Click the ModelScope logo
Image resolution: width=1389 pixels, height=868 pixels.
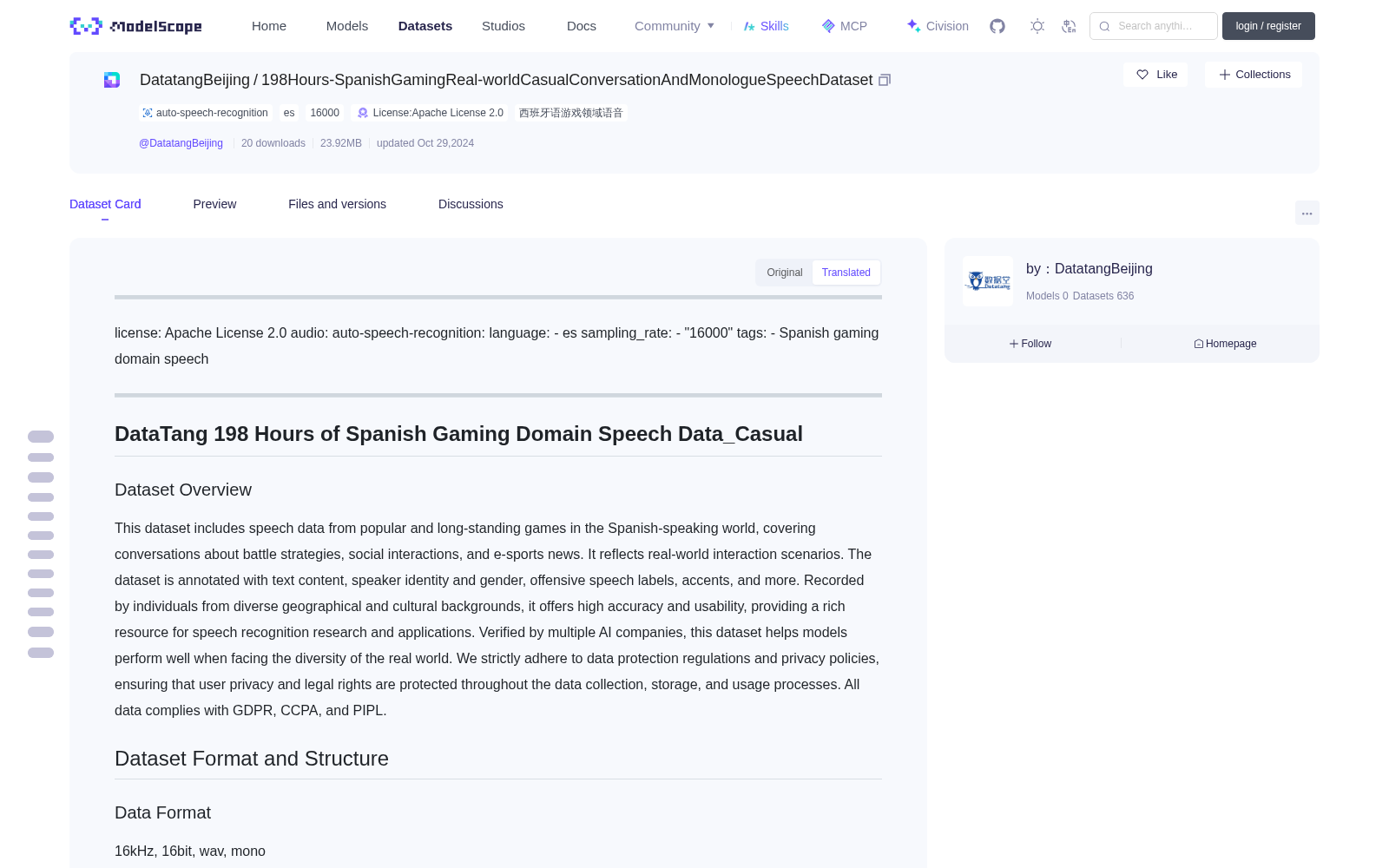pos(136,26)
